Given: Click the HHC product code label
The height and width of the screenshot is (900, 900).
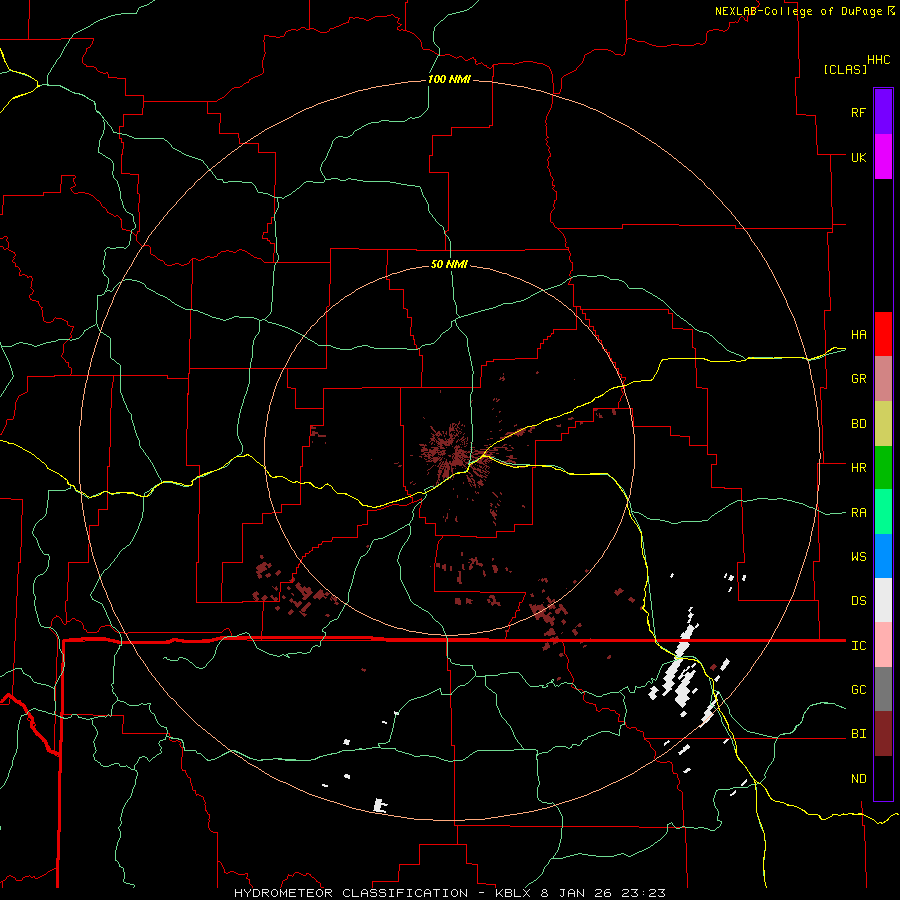Looking at the screenshot, I should click(879, 60).
